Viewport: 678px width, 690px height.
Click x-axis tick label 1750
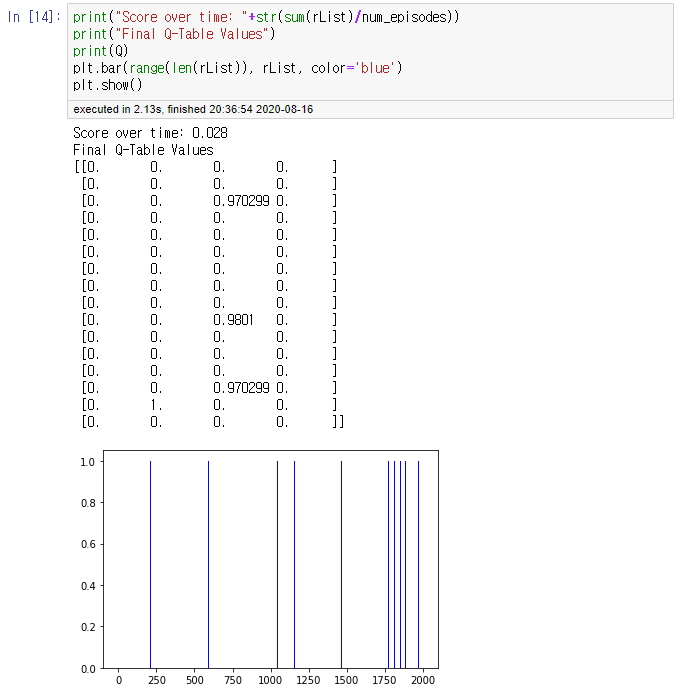[x=385, y=680]
